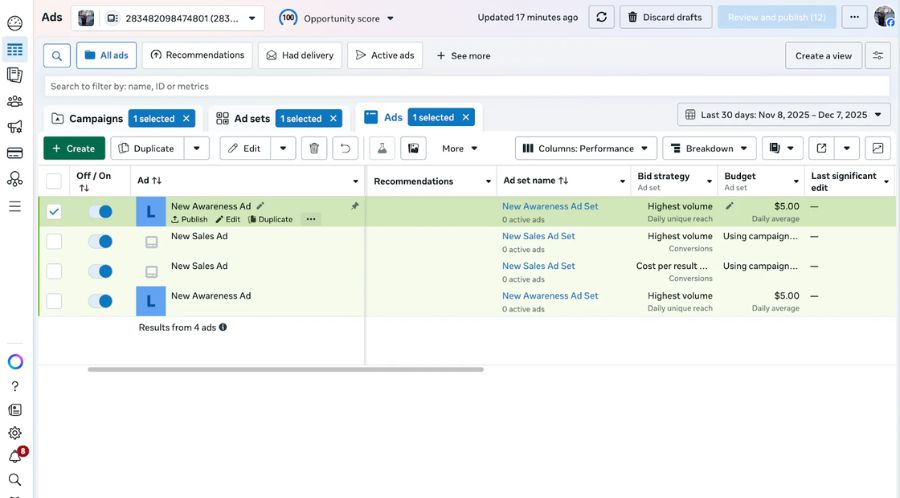Click the charts view icon button

tap(878, 148)
